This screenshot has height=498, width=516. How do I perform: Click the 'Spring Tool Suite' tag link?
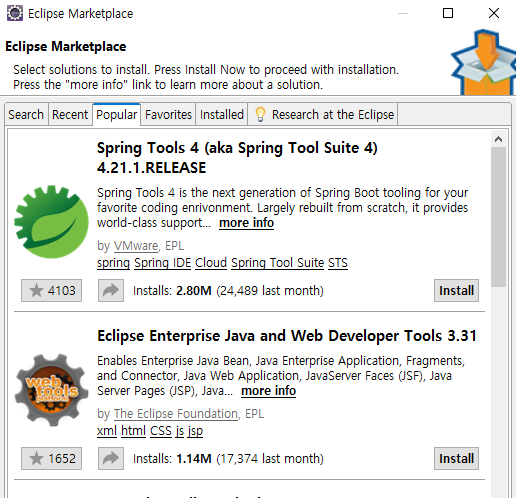tap(277, 263)
